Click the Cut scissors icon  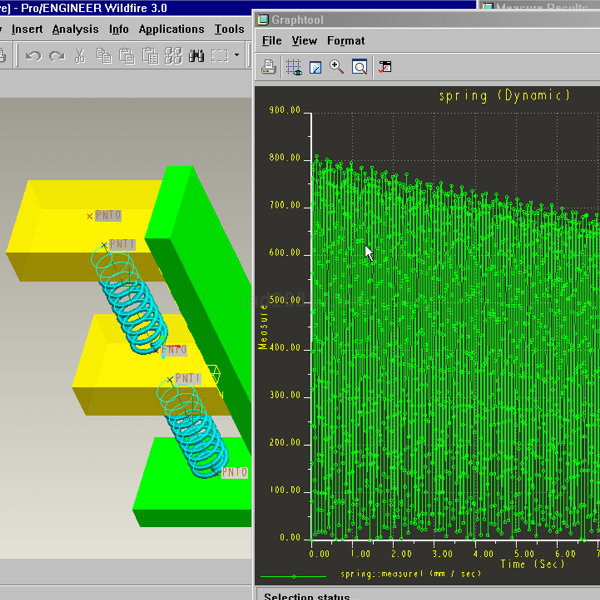pos(80,56)
